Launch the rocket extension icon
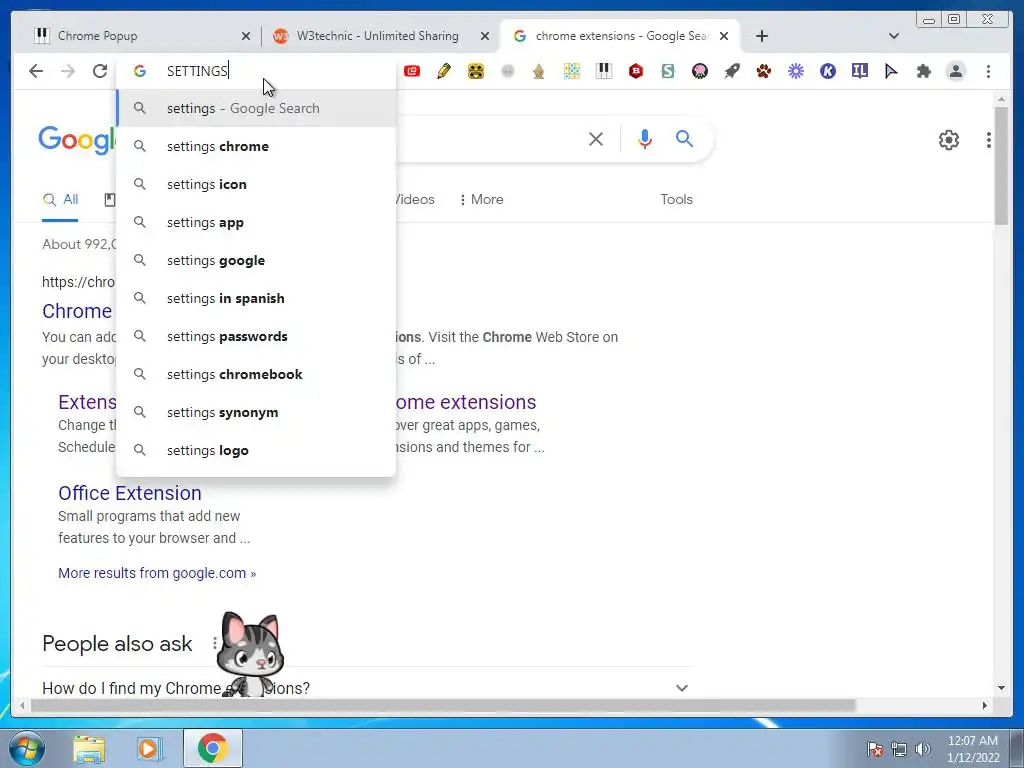The width and height of the screenshot is (1024, 768). [731, 71]
